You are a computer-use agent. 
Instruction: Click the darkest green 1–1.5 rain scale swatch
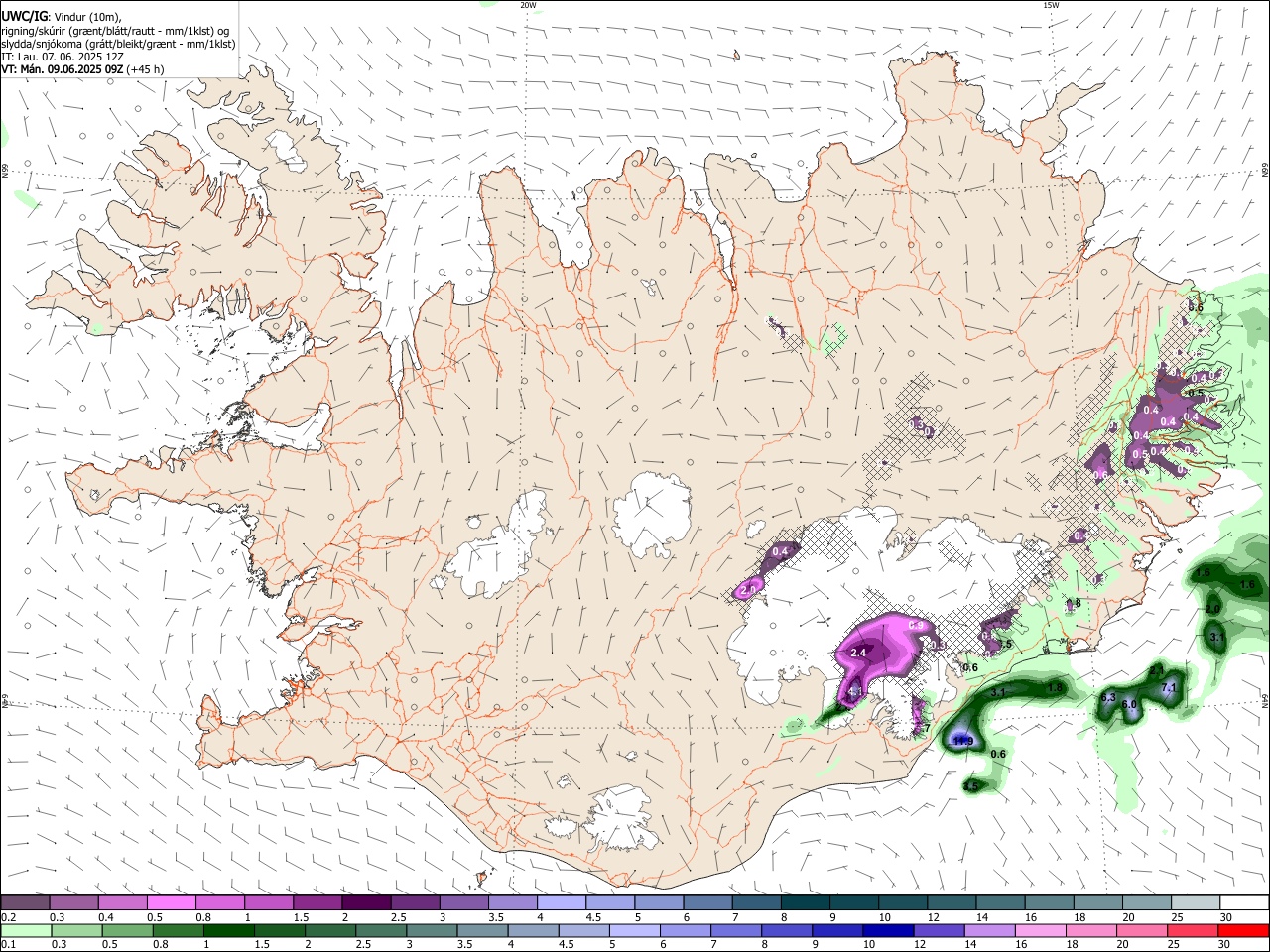(x=229, y=931)
